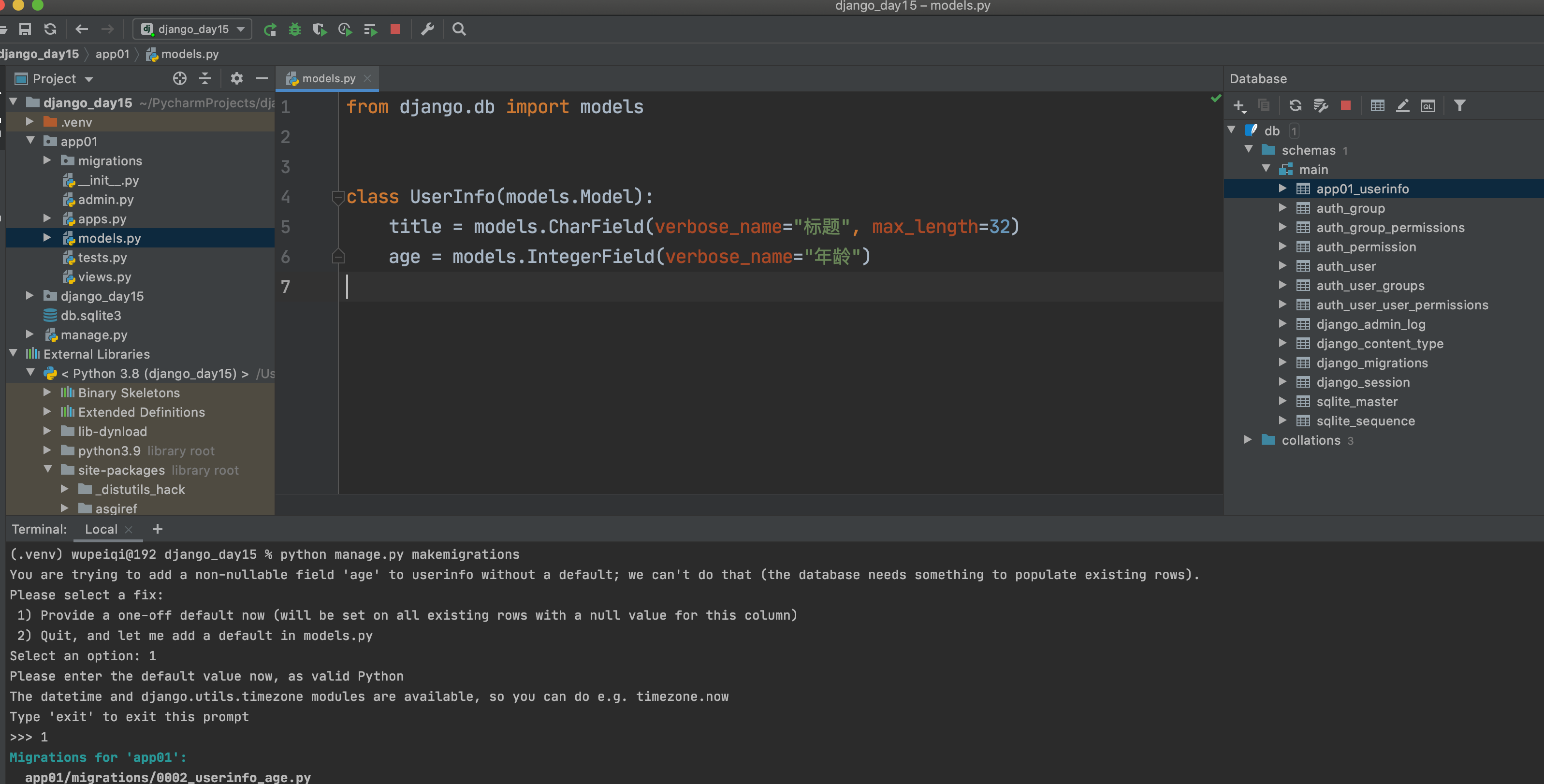Viewport: 1544px width, 784px height.
Task: Open the table editor icon in Database toolbar
Action: click(1377, 105)
